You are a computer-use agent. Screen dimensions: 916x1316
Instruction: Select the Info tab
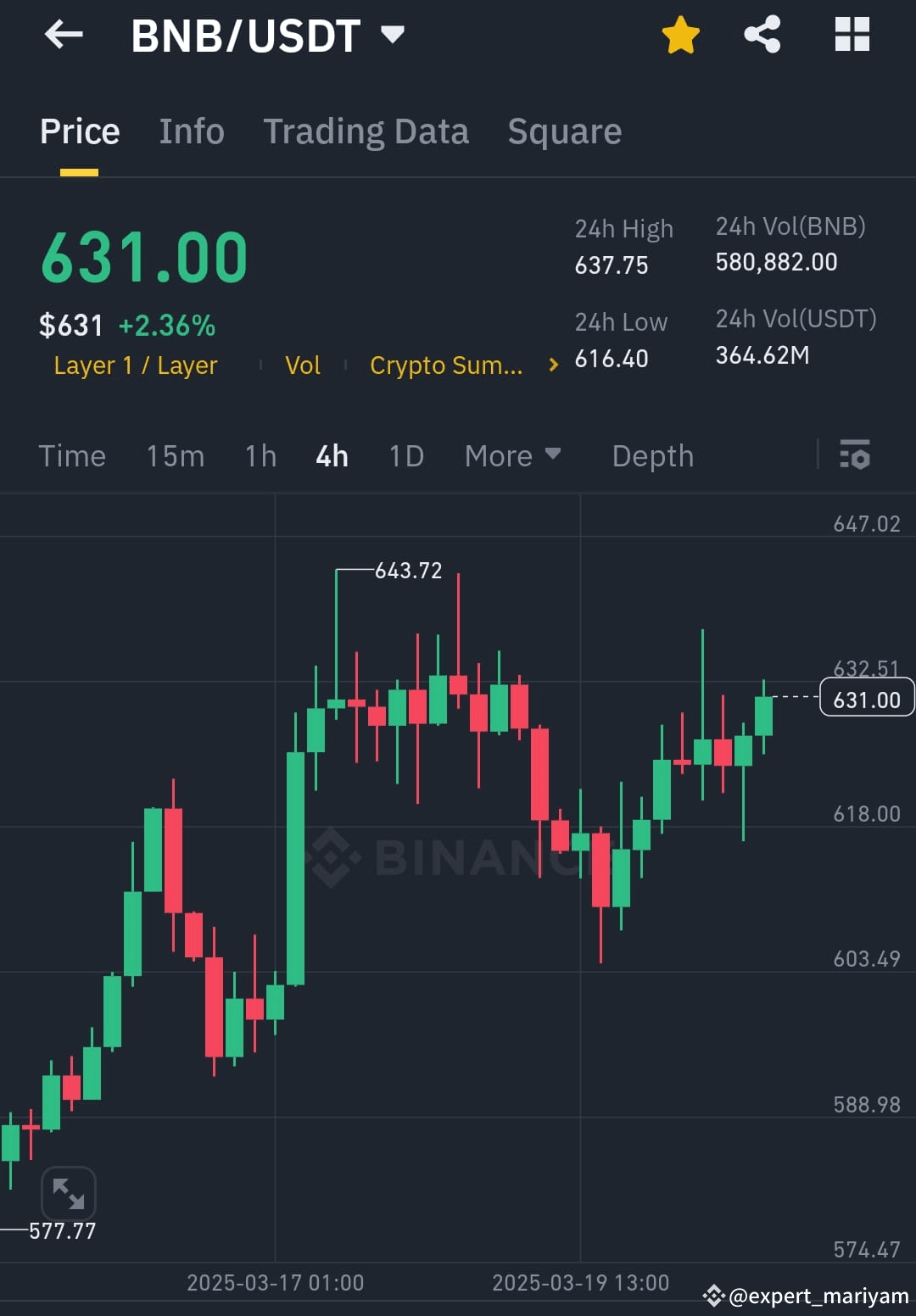191,131
